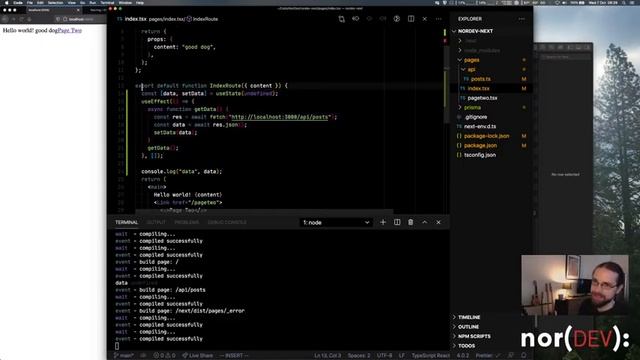
Task: Select index.tsx in Explorer tree
Action: tap(478, 88)
